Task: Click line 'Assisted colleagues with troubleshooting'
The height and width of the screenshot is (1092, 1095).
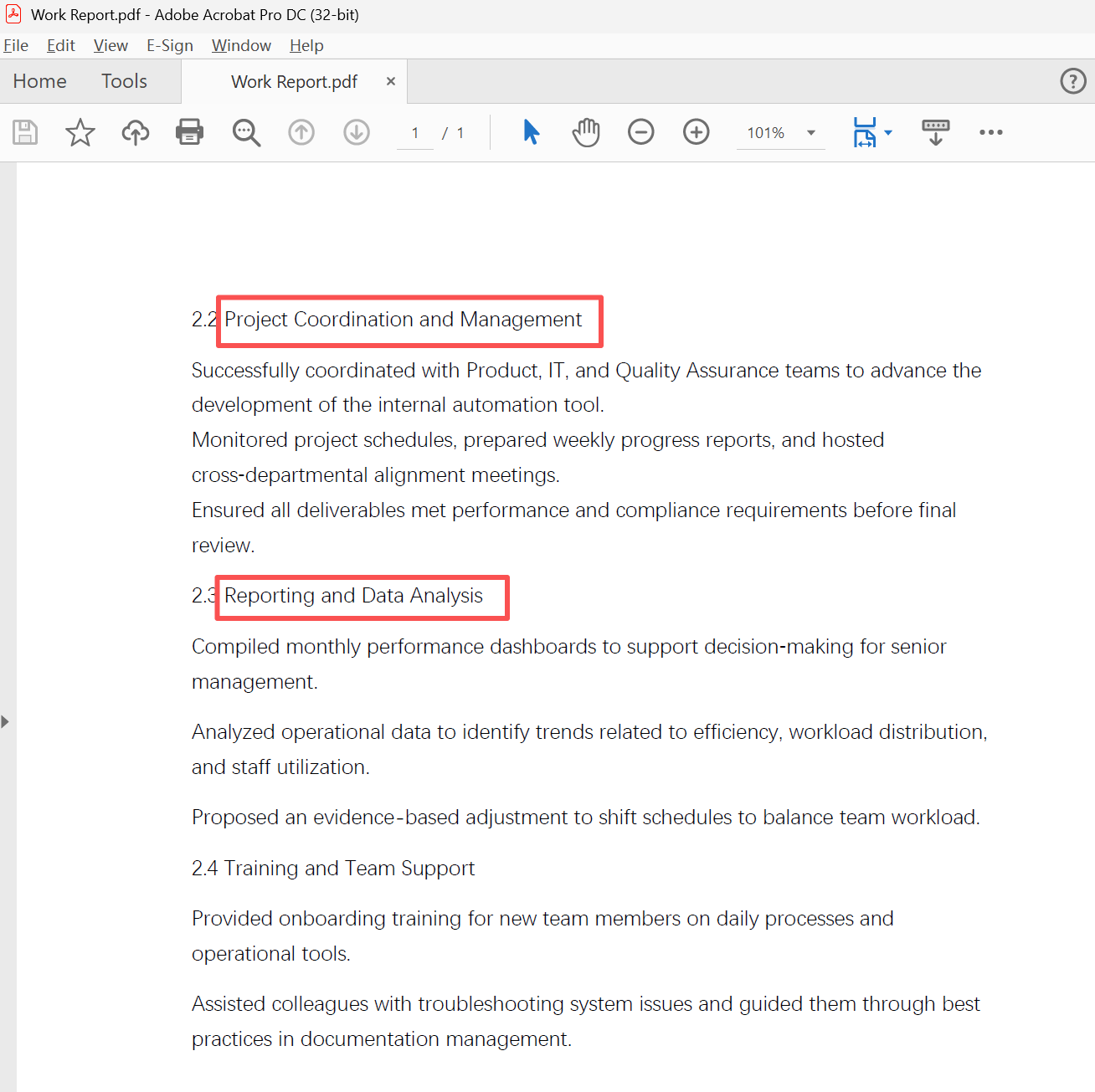Action: (586, 1004)
